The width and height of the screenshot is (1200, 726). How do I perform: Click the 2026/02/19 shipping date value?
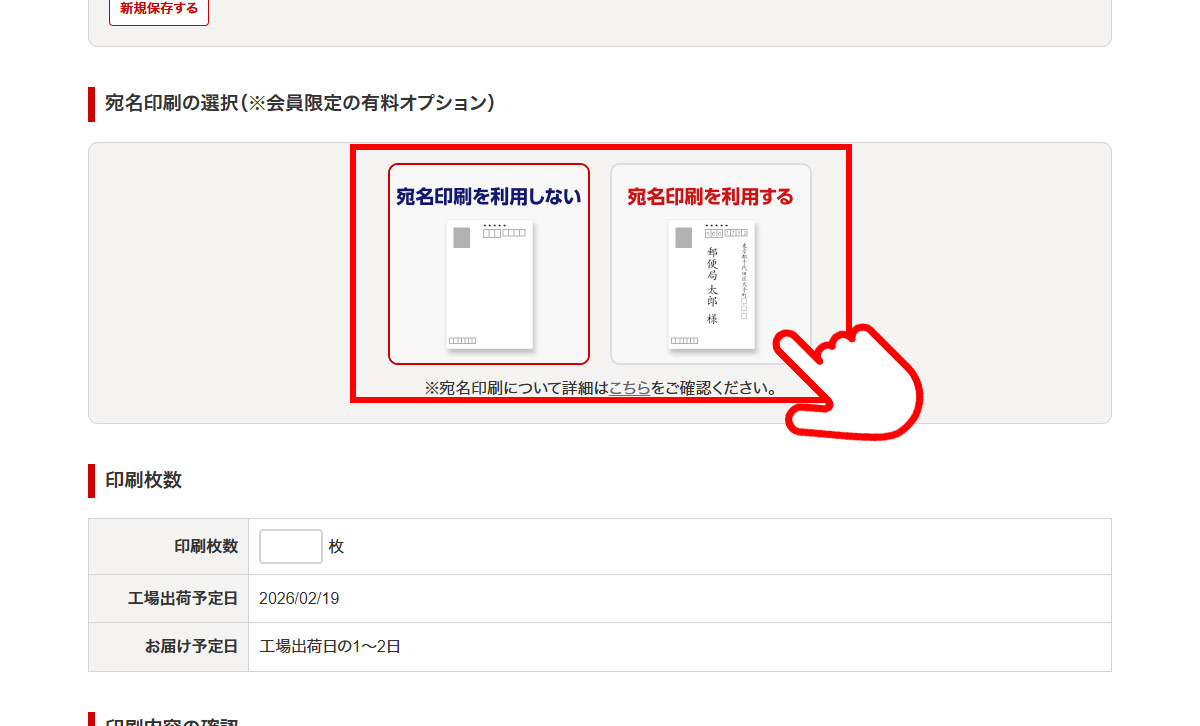click(299, 599)
